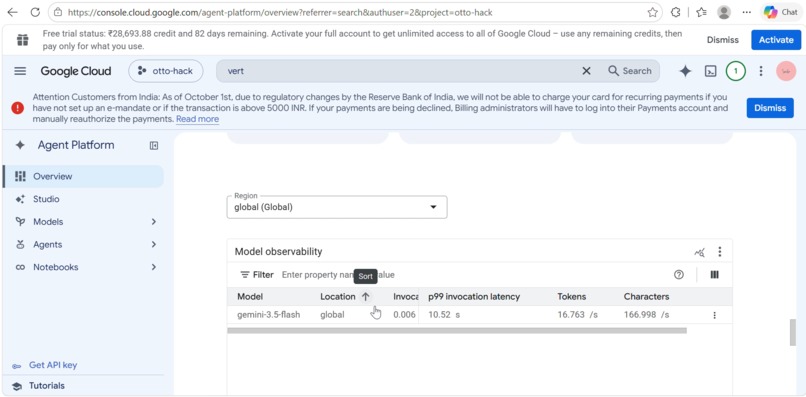Click the Search button in the top bar

tap(630, 71)
